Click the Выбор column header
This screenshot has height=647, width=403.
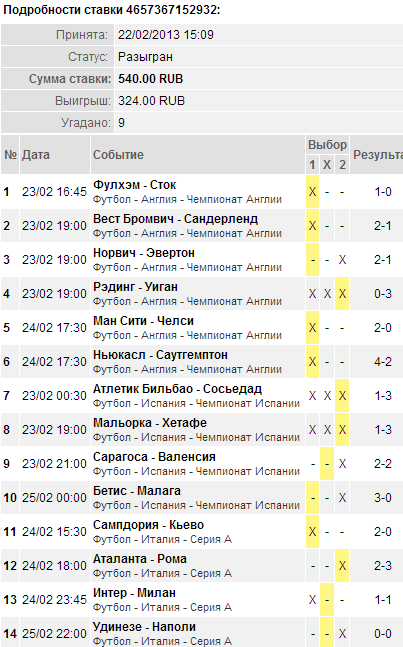[328, 145]
